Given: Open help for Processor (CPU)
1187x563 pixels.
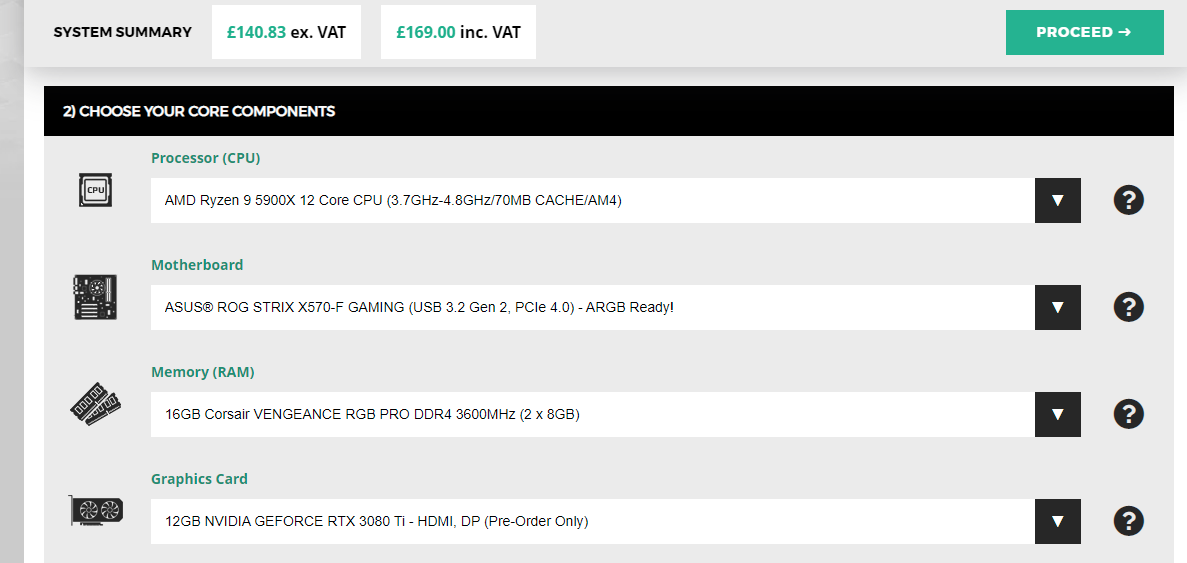Looking at the screenshot, I should (x=1128, y=201).
